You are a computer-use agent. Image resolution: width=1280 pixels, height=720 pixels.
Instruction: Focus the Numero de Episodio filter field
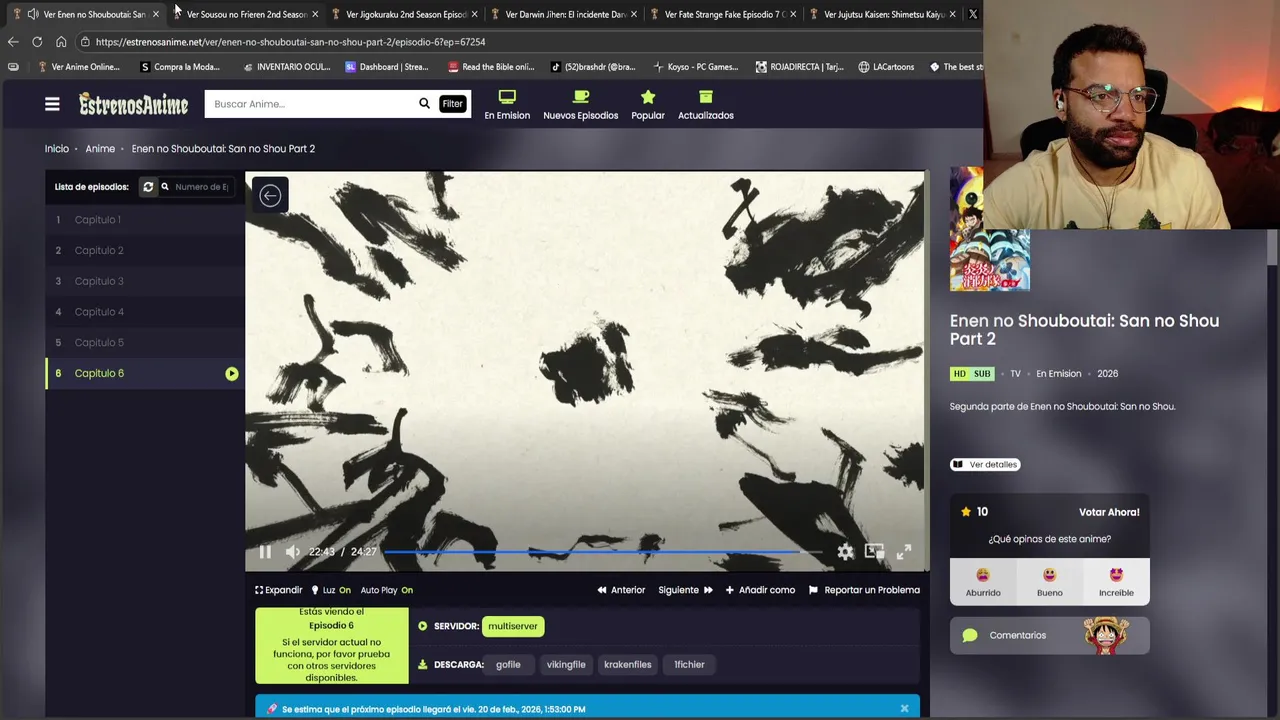coord(201,187)
